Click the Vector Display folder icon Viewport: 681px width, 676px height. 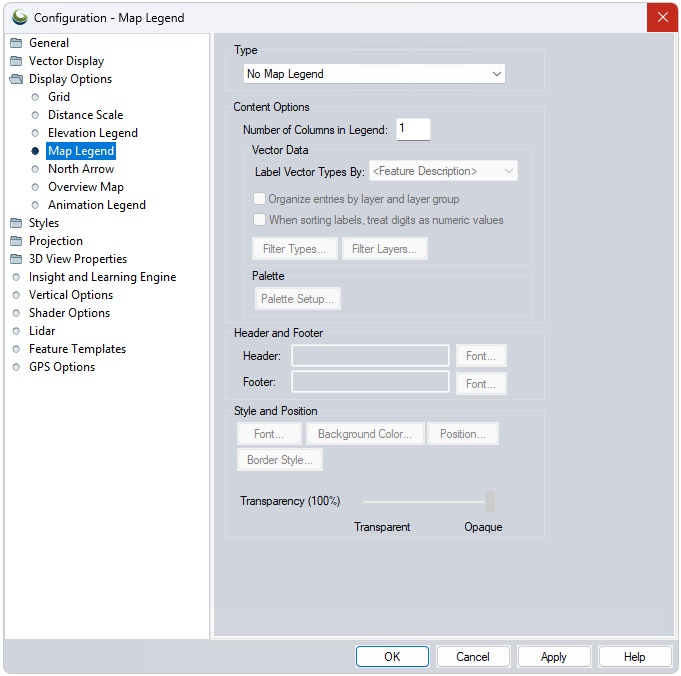coord(16,61)
